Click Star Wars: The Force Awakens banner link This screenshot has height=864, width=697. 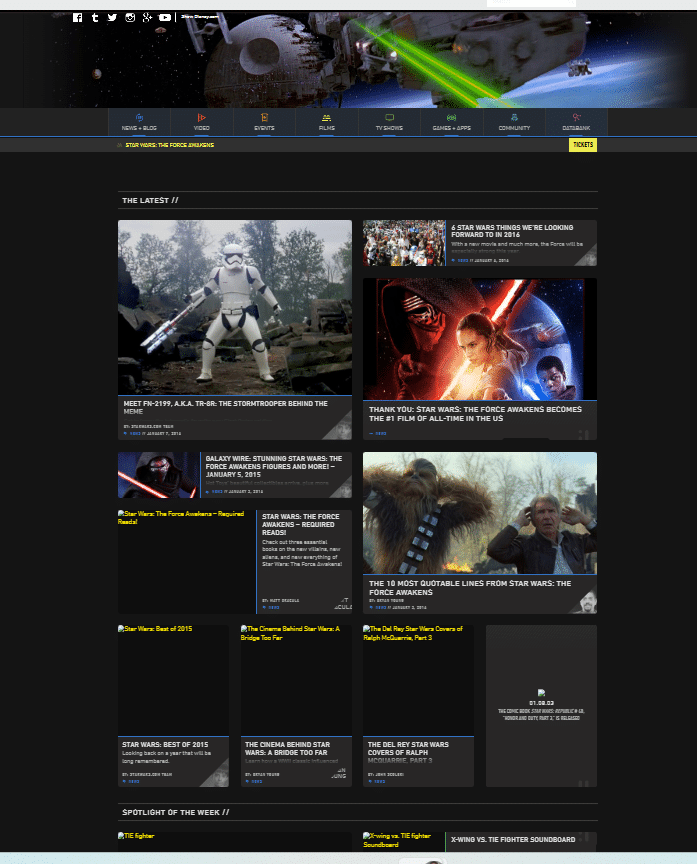click(170, 145)
